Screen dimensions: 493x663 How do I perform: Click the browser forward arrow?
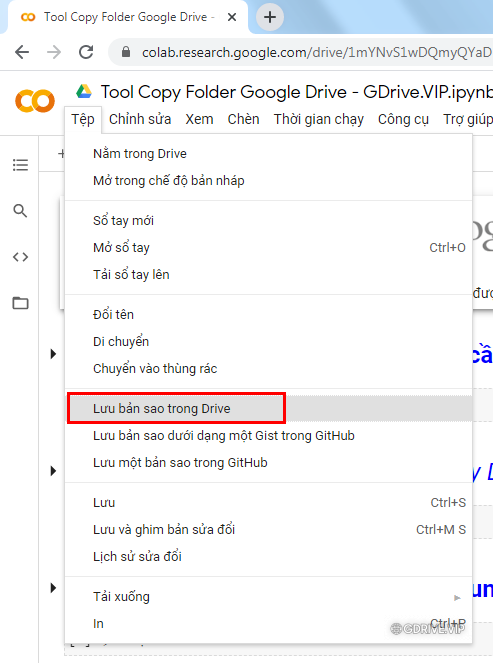[54, 52]
